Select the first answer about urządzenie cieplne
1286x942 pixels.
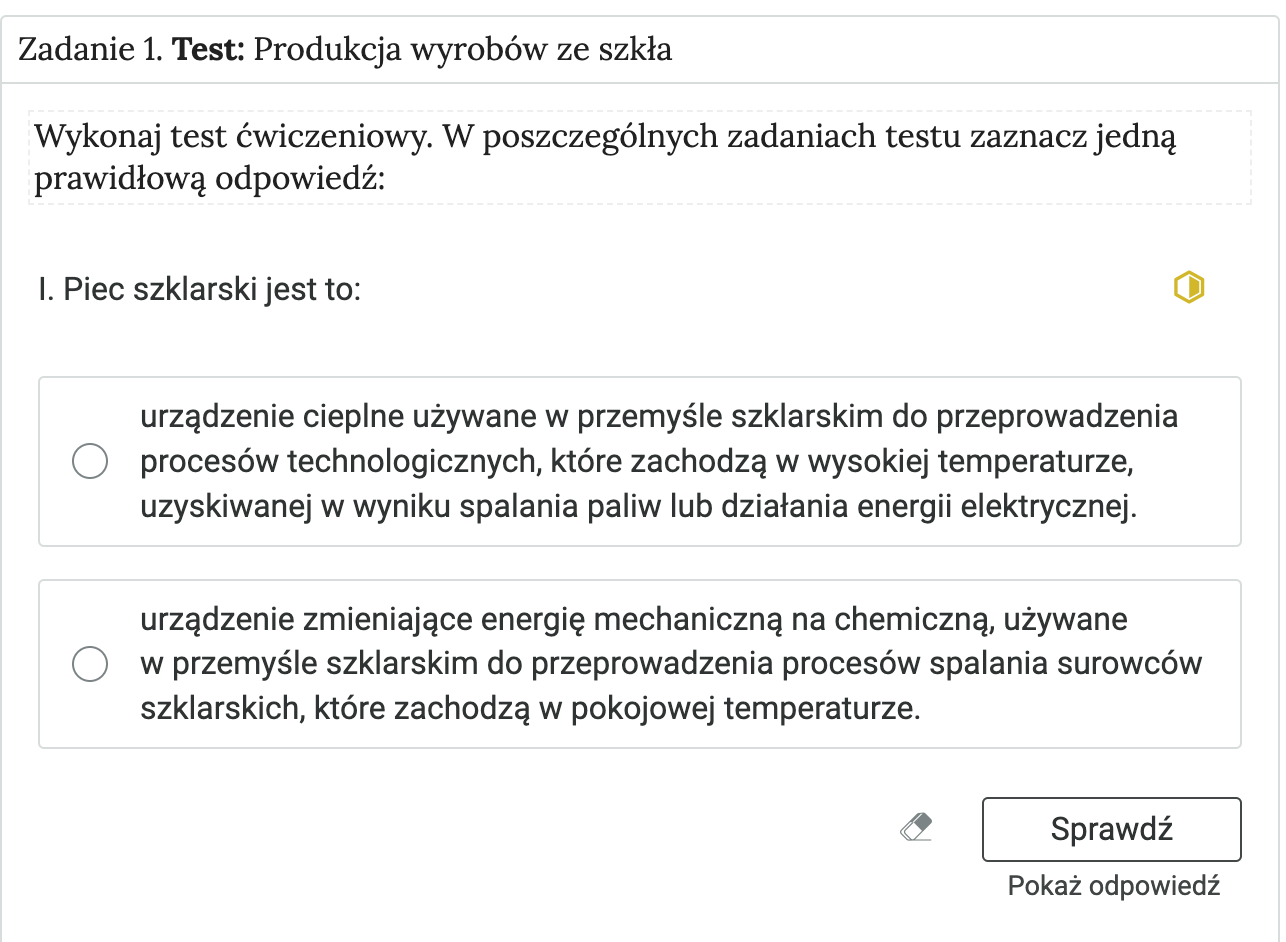tap(89, 461)
